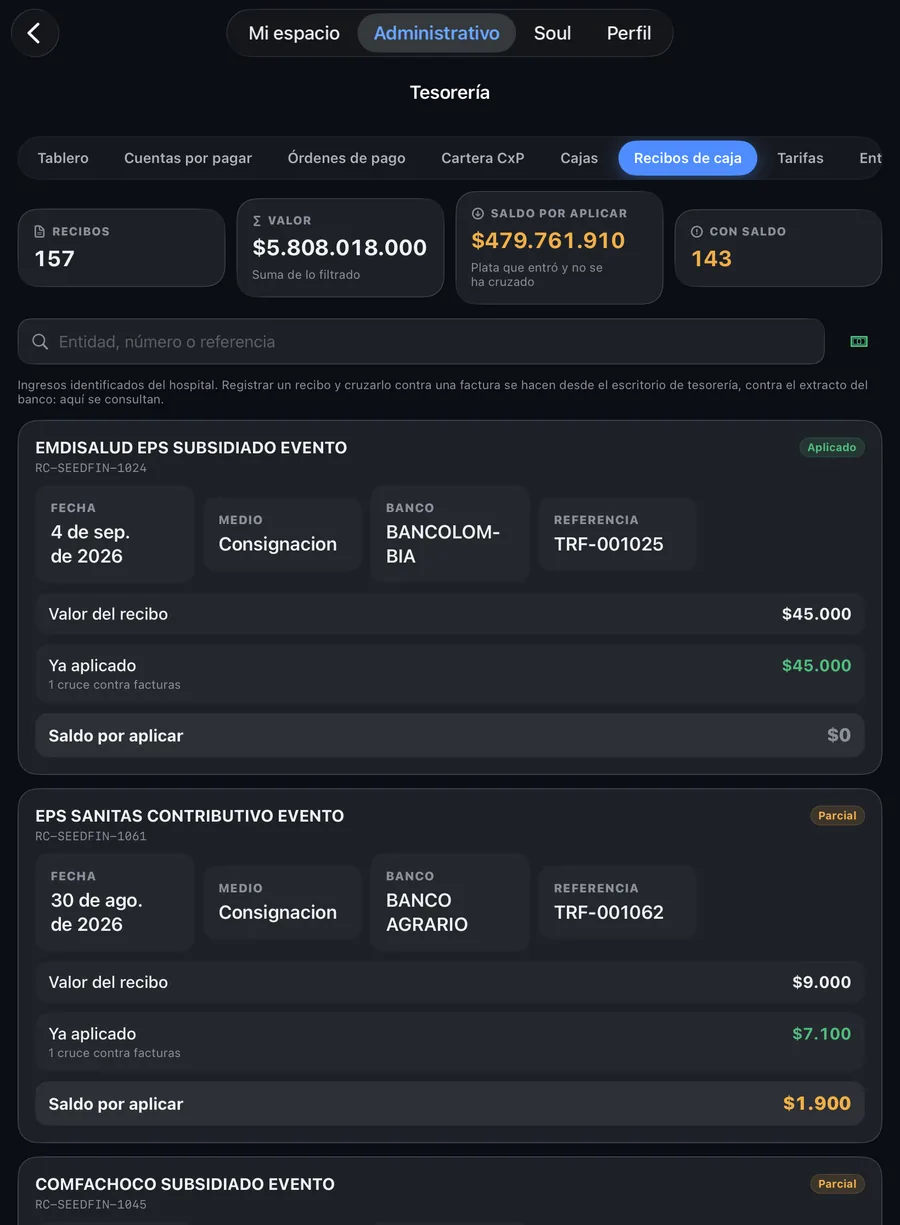Switch to Cuentas por pagar tab
This screenshot has height=1225, width=900.
tap(188, 158)
